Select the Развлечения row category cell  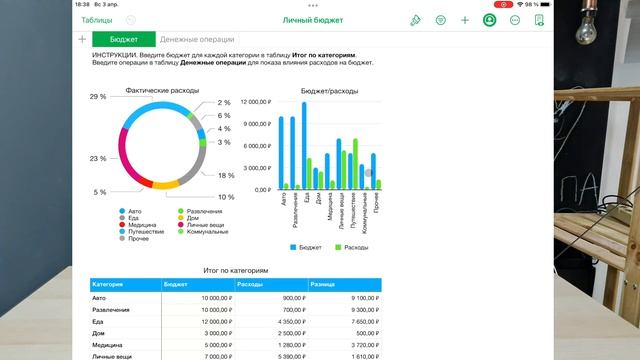coord(126,310)
